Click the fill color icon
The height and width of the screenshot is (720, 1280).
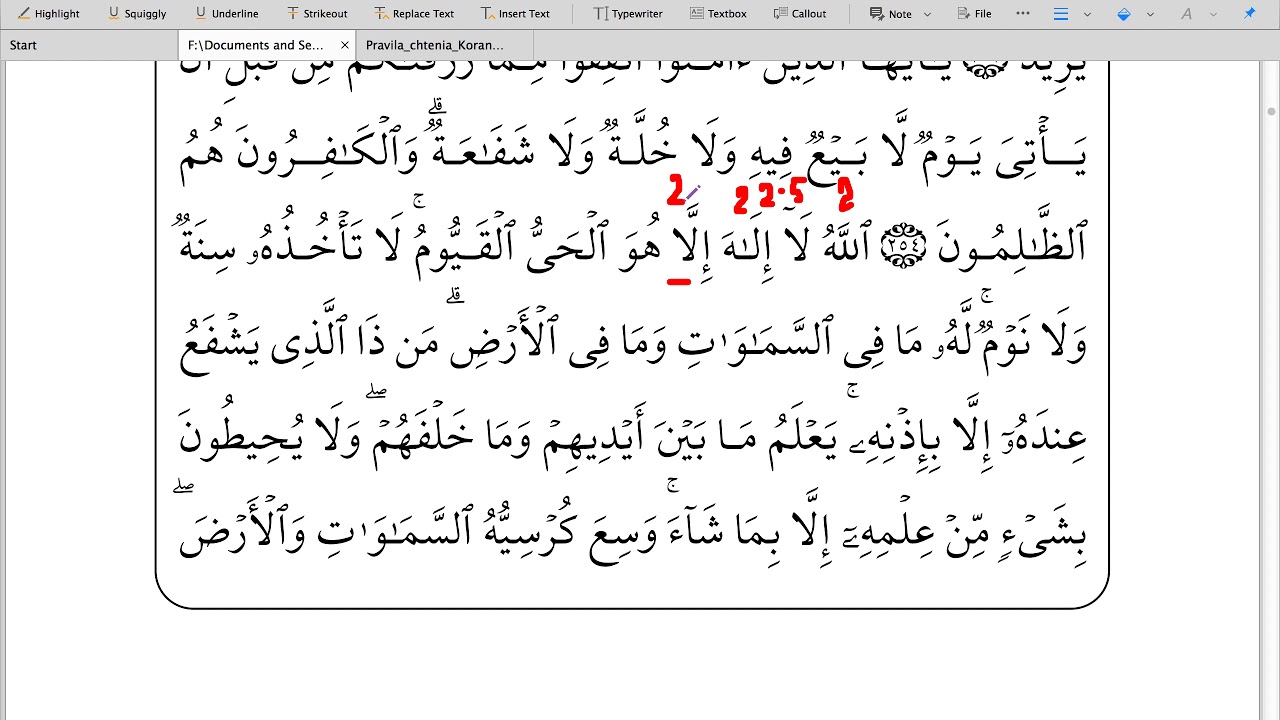coord(1124,14)
